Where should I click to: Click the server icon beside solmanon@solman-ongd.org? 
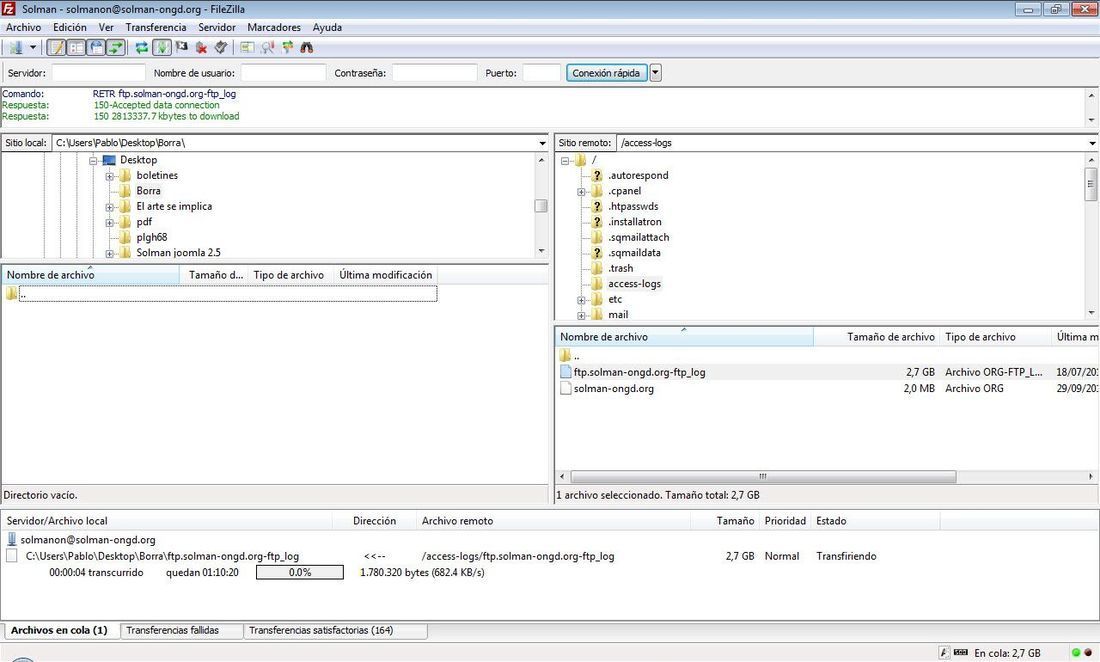12,539
